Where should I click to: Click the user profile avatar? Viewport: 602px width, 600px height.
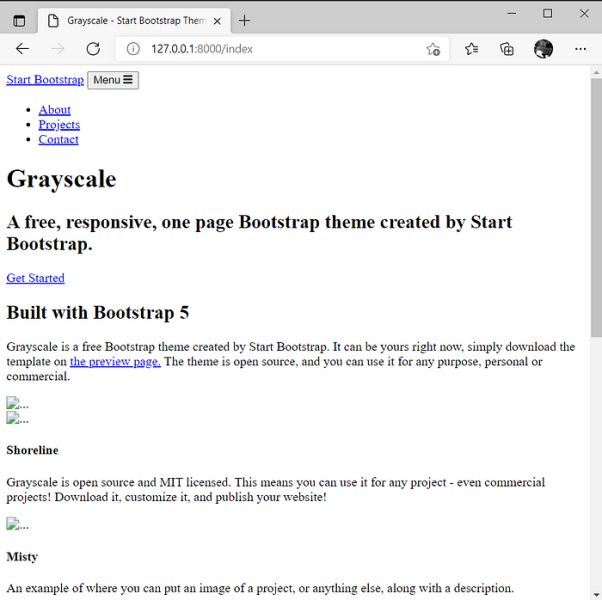(x=543, y=49)
